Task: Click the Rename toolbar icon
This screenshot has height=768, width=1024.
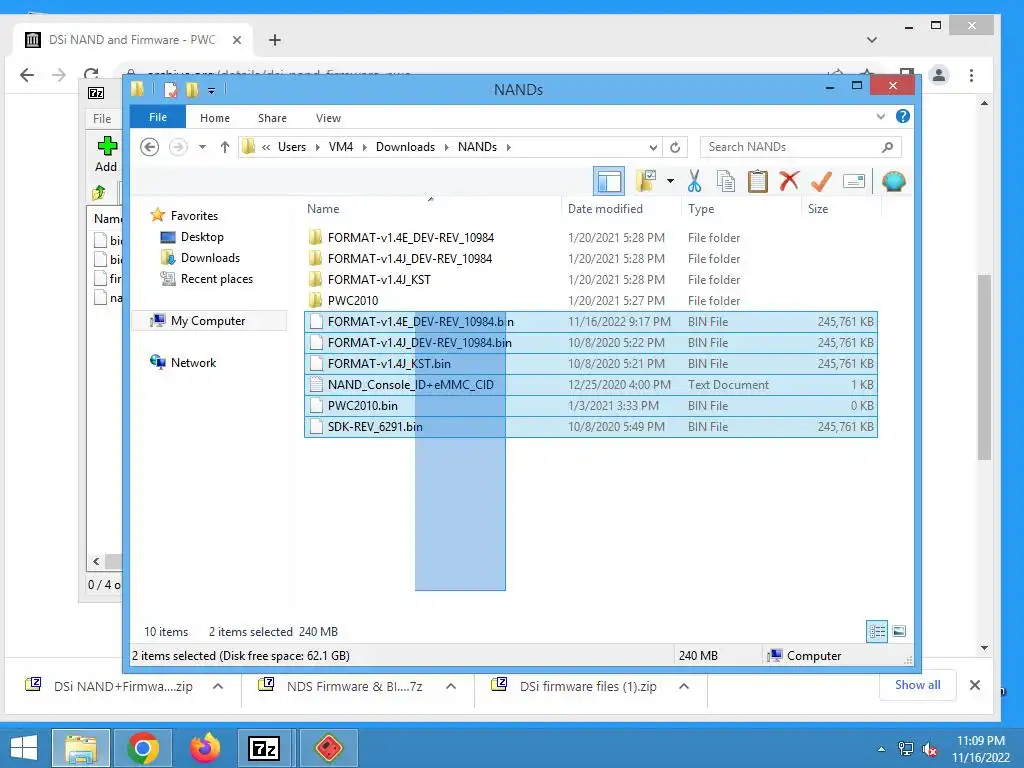Action: point(854,181)
